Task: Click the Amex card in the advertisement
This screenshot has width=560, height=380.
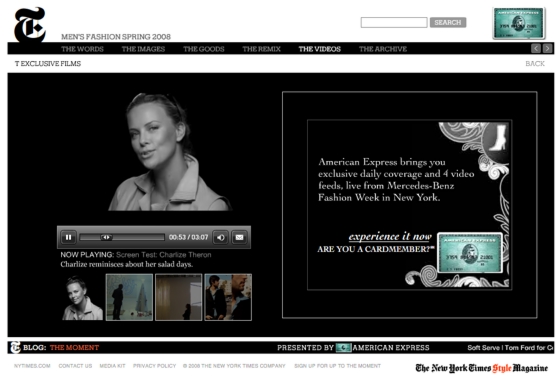Action: click(470, 253)
